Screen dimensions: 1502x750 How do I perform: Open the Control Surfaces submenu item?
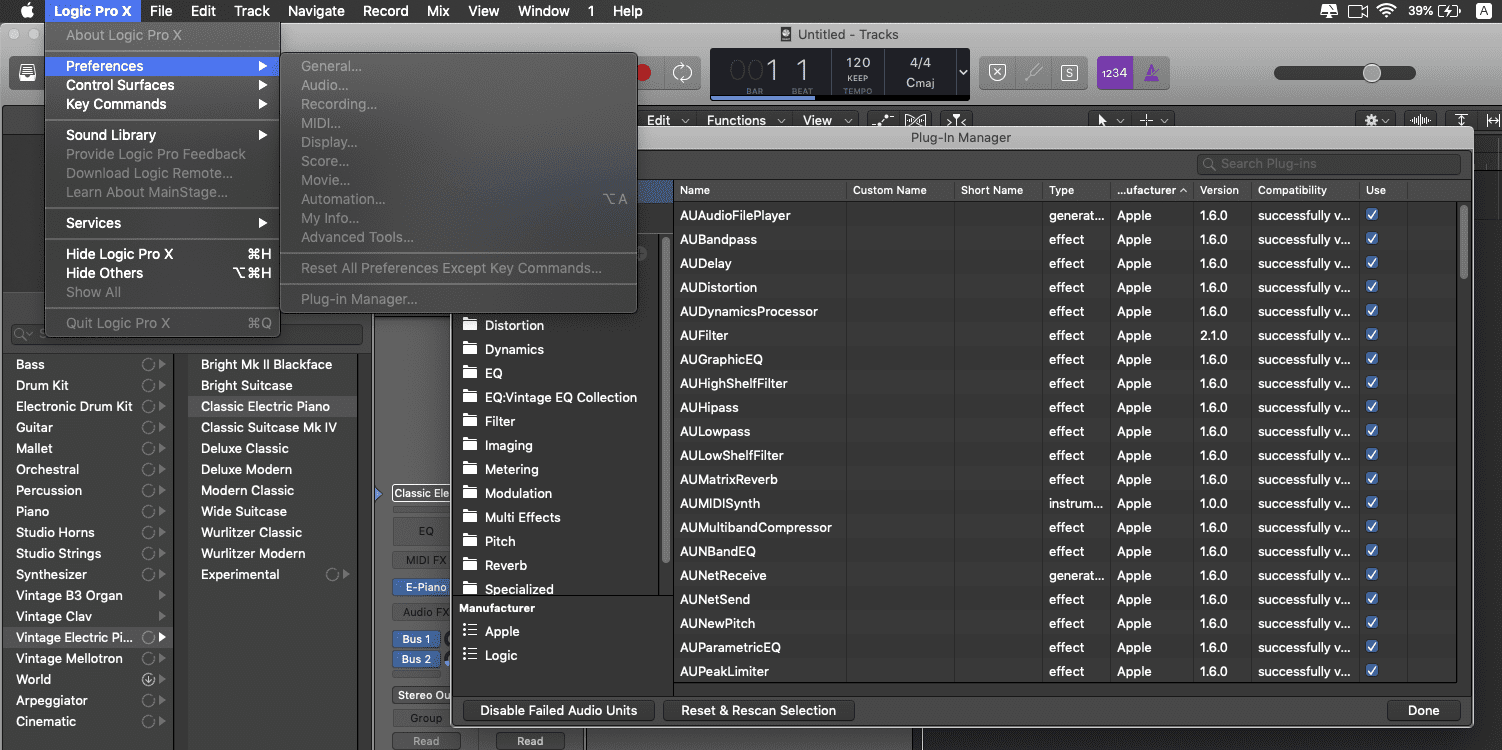click(162, 85)
